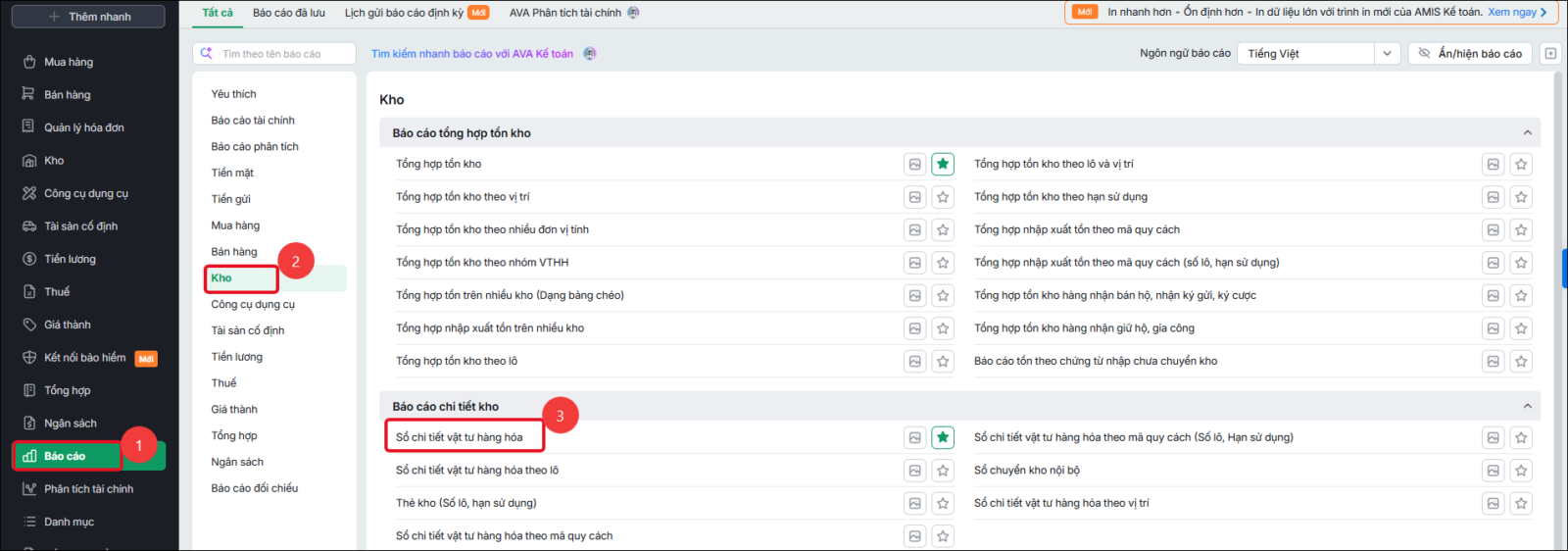Unfavorite the Tổng hợp tồn kho report star
Viewport: 1568px width, 551px height.
[943, 165]
